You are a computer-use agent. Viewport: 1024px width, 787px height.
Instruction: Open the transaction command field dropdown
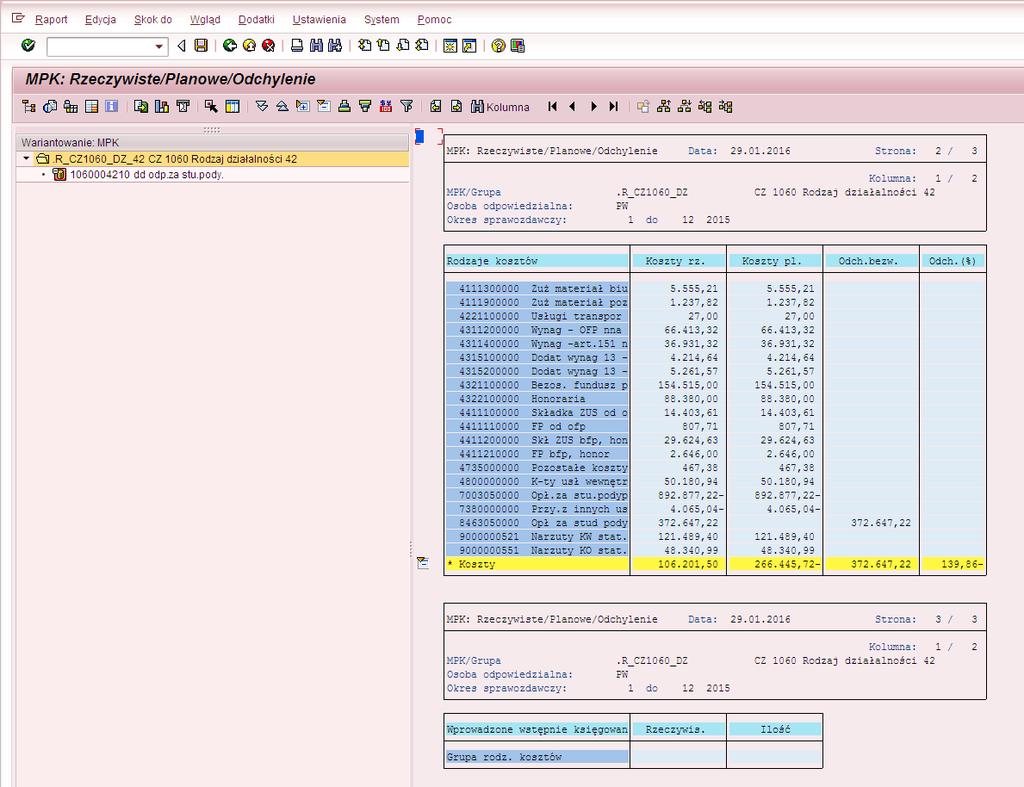pos(159,46)
